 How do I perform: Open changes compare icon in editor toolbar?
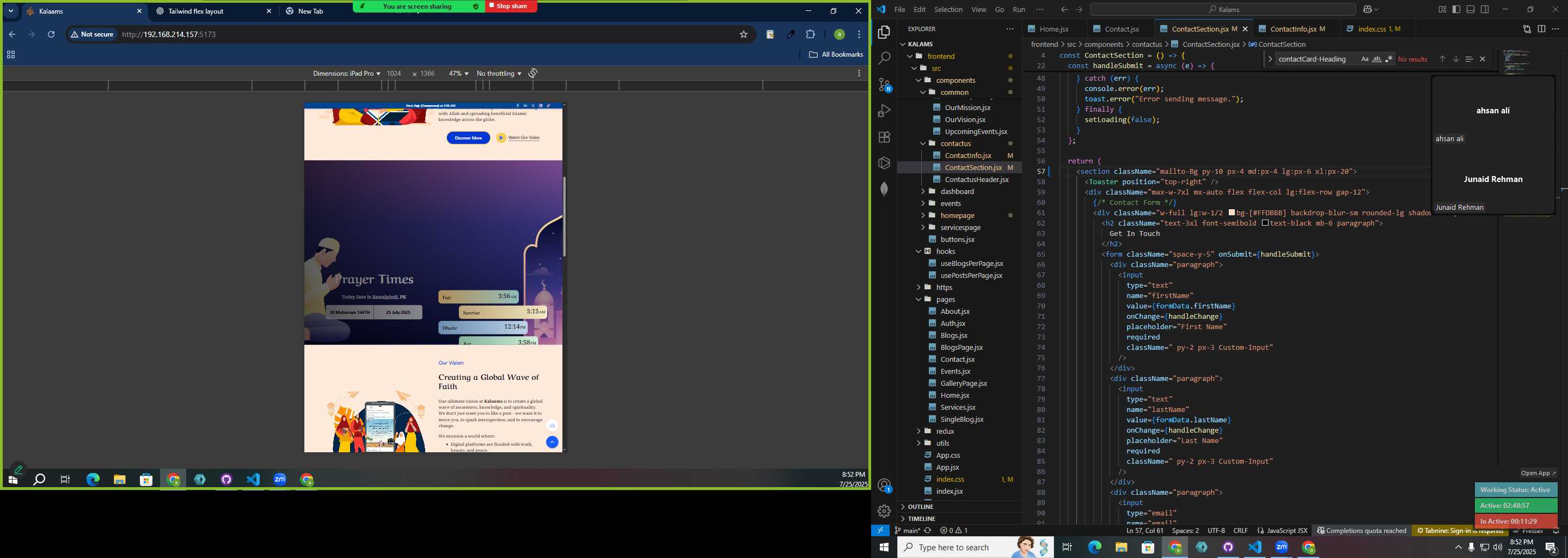pyautogui.click(x=1527, y=29)
